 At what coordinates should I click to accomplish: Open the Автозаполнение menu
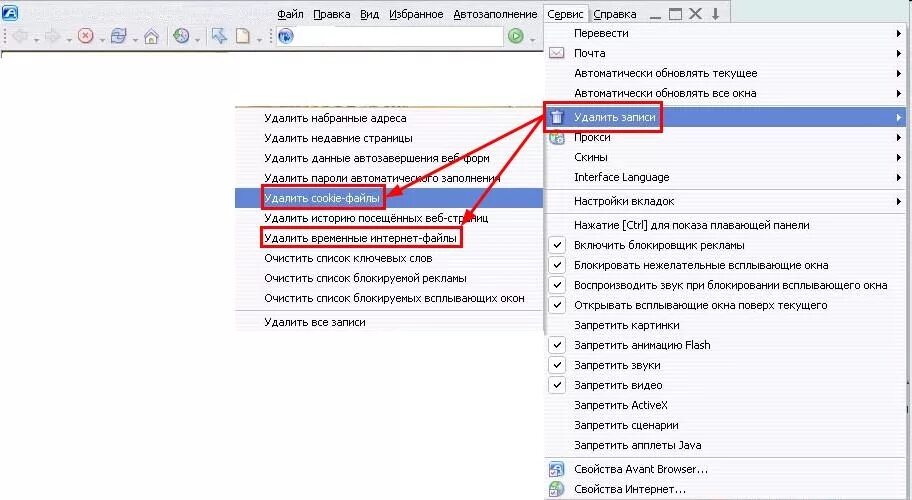[x=495, y=14]
